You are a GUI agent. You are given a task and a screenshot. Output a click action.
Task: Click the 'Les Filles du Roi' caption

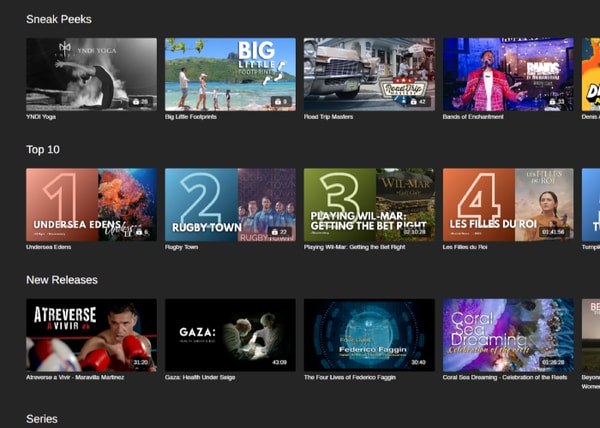coord(465,247)
